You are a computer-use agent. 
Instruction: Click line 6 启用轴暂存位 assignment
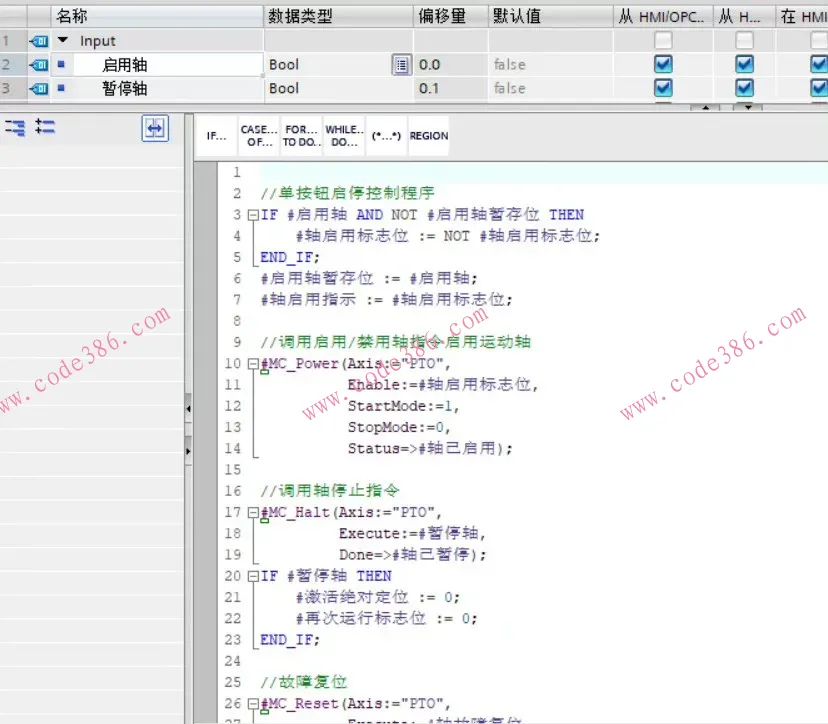(369, 278)
